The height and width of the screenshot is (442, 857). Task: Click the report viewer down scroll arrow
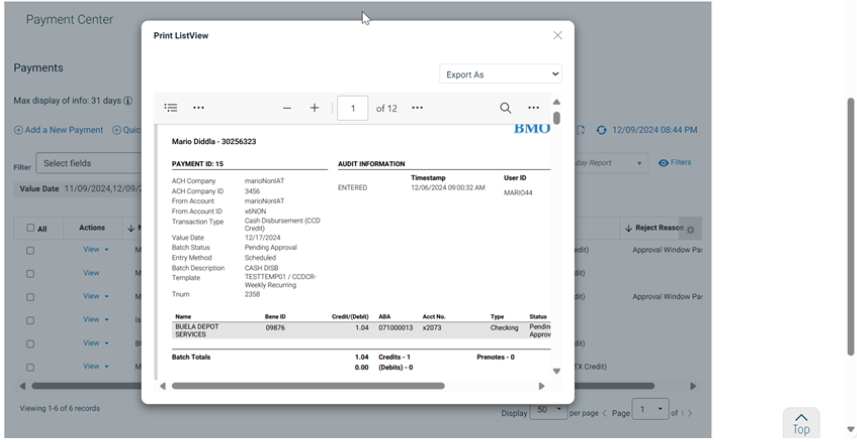point(556,372)
